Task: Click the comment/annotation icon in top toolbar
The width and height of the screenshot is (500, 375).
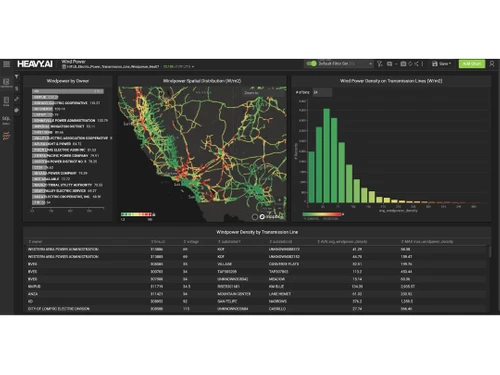Action: pyautogui.click(x=389, y=64)
